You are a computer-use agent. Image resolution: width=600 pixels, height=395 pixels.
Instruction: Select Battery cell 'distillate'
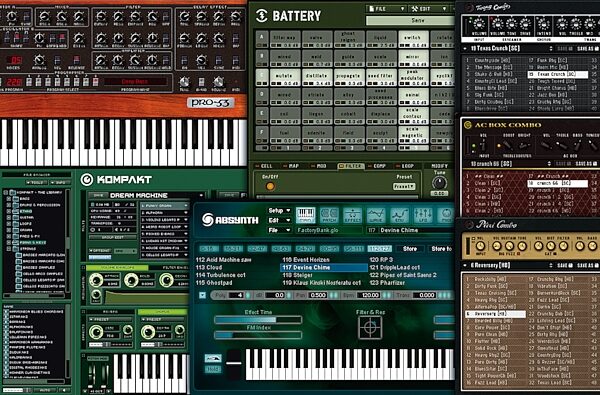[317, 78]
